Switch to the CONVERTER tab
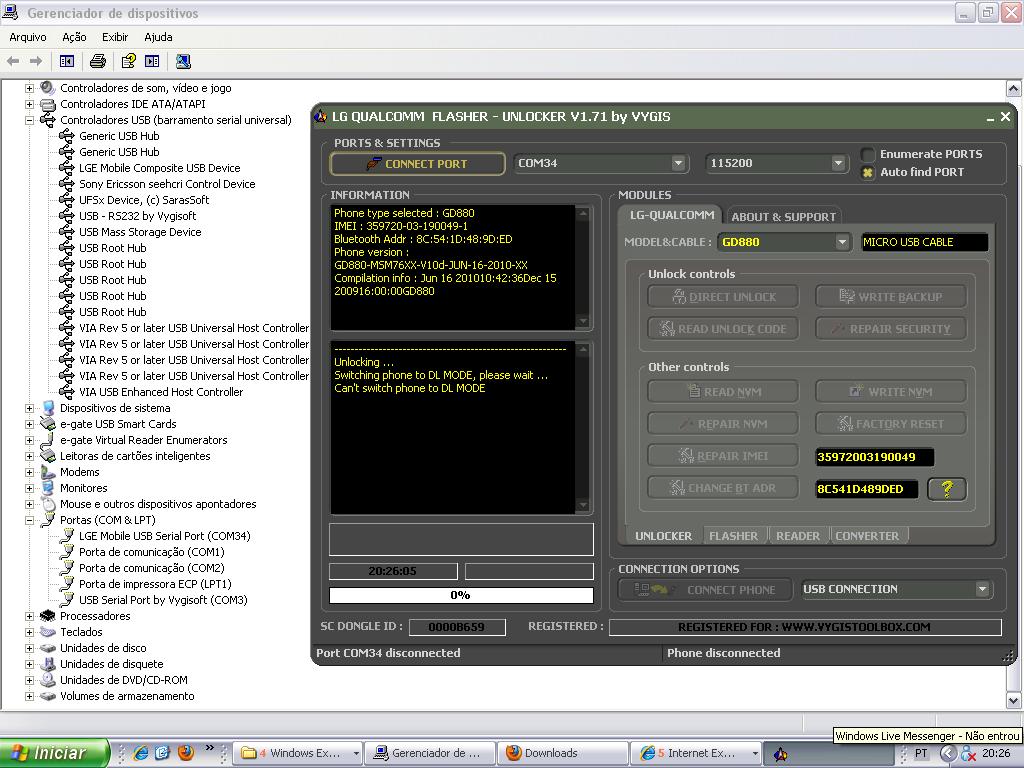The width and height of the screenshot is (1024, 768). 867,536
